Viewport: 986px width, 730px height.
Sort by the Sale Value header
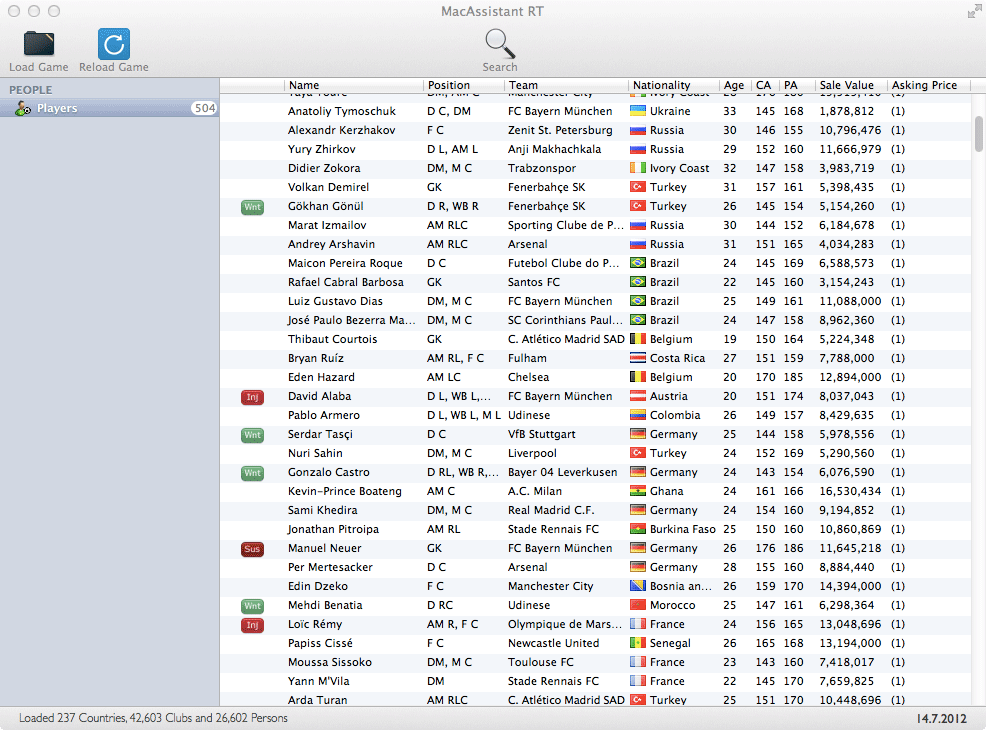click(850, 85)
